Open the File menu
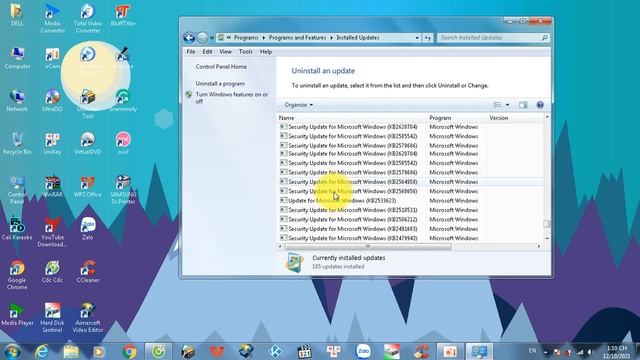 point(191,52)
